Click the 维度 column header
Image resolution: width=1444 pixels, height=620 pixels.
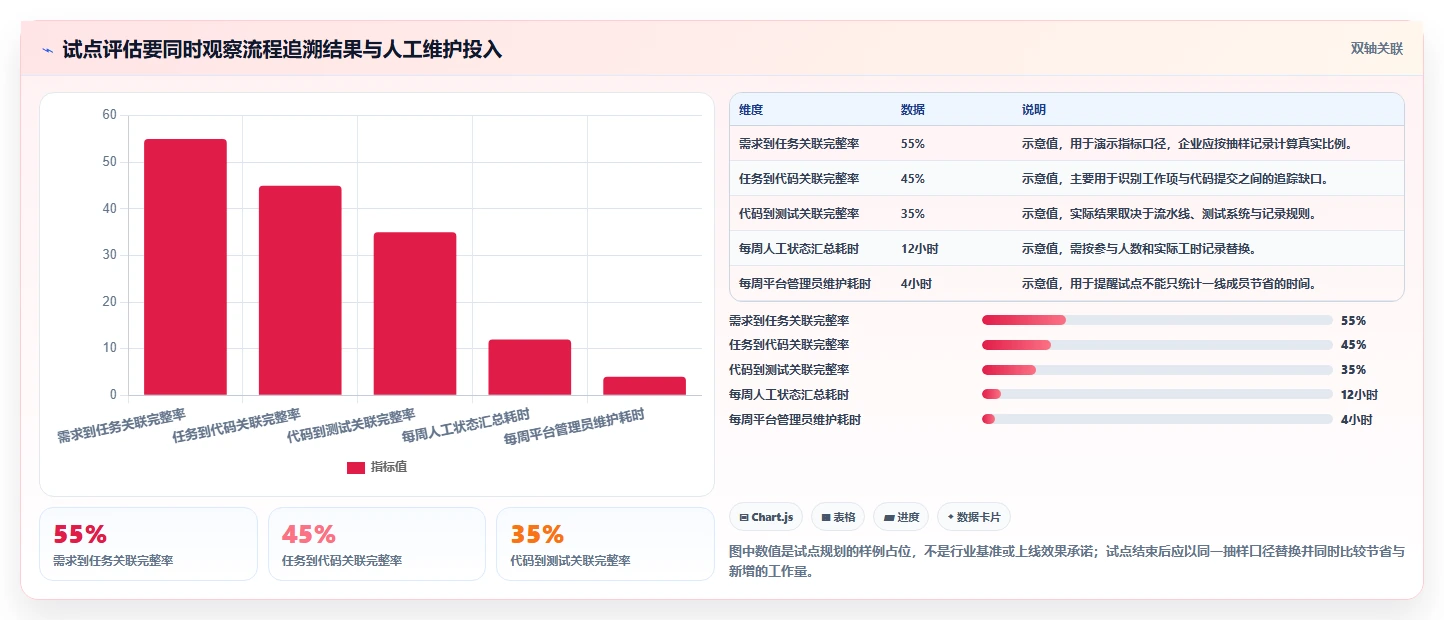coord(751,109)
